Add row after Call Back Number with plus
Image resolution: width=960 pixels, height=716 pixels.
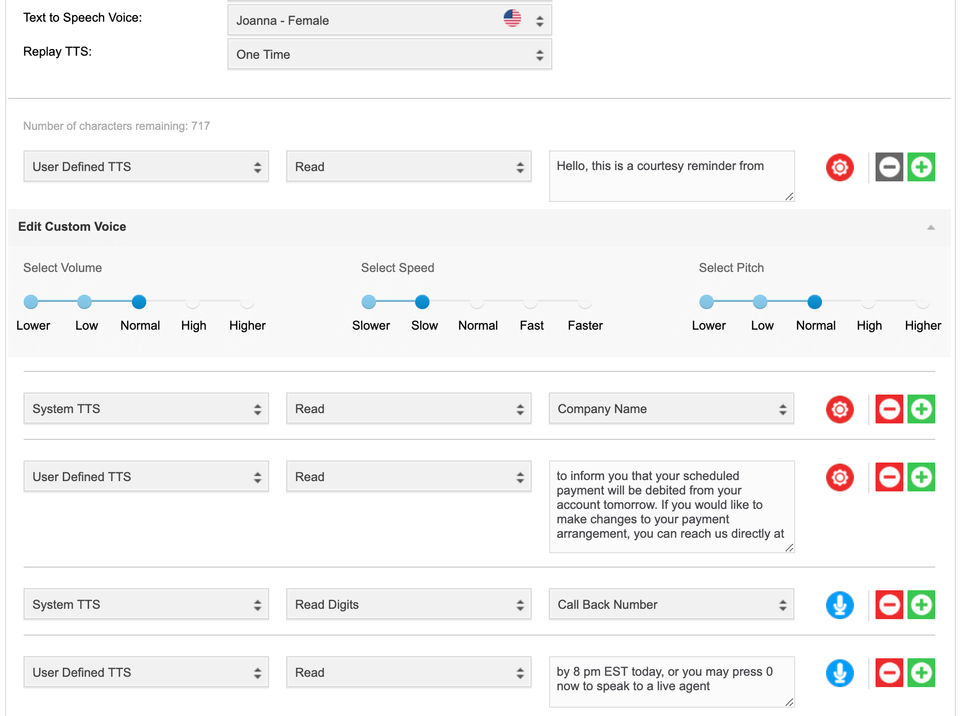click(x=921, y=605)
